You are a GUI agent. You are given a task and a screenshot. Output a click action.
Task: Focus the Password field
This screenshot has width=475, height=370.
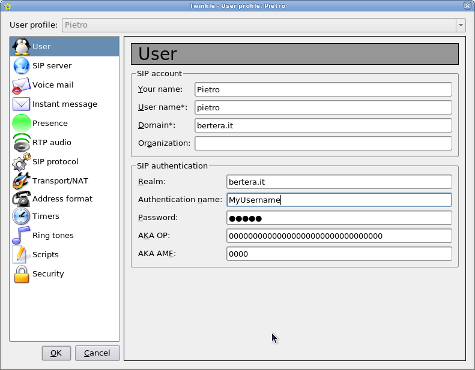(x=339, y=218)
